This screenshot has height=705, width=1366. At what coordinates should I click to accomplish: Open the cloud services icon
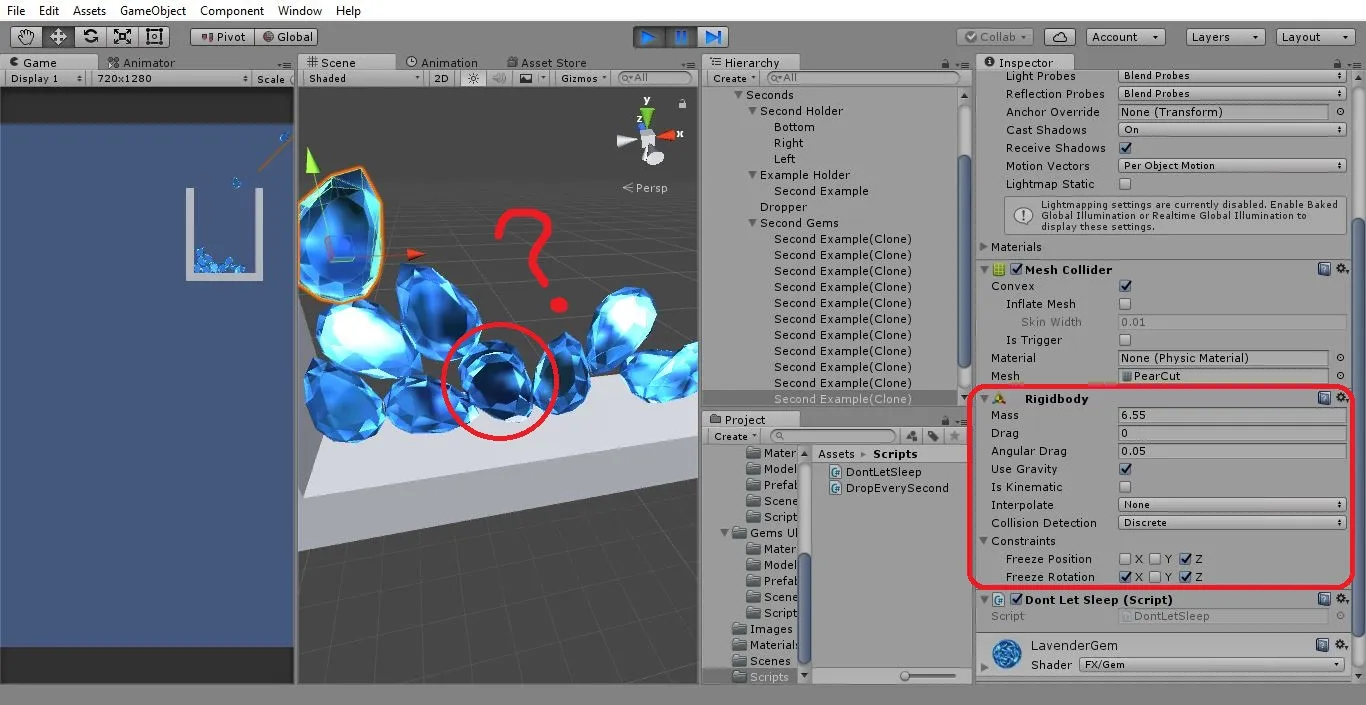1060,37
